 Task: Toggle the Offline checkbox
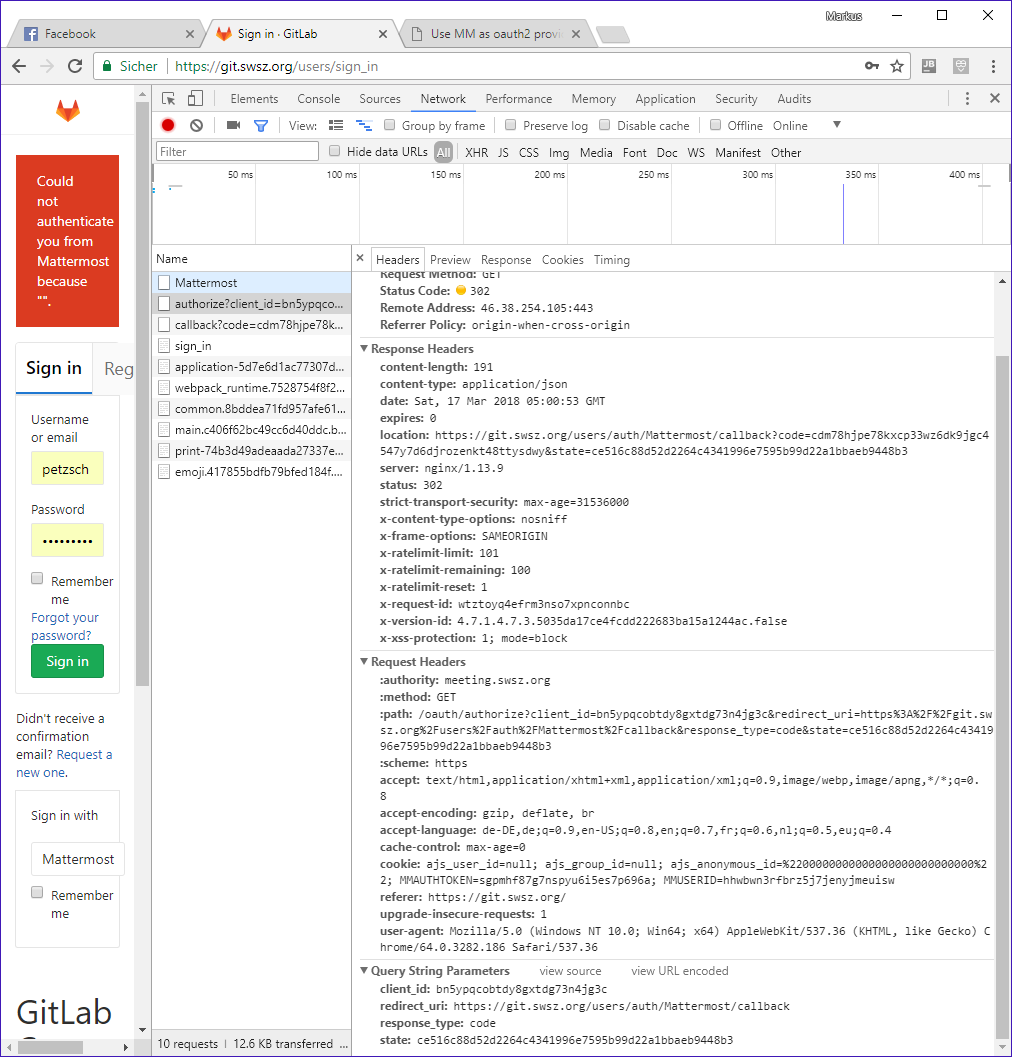point(716,125)
